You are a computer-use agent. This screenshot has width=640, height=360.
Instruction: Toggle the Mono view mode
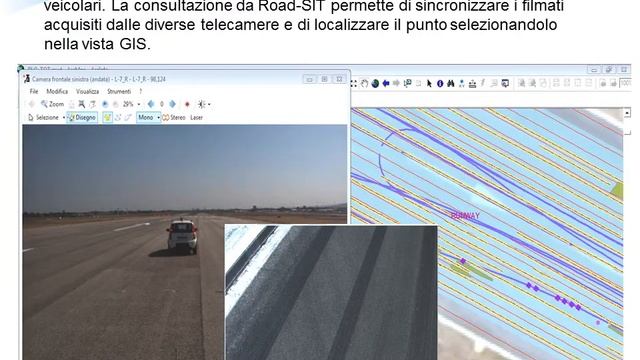pyautogui.click(x=146, y=118)
